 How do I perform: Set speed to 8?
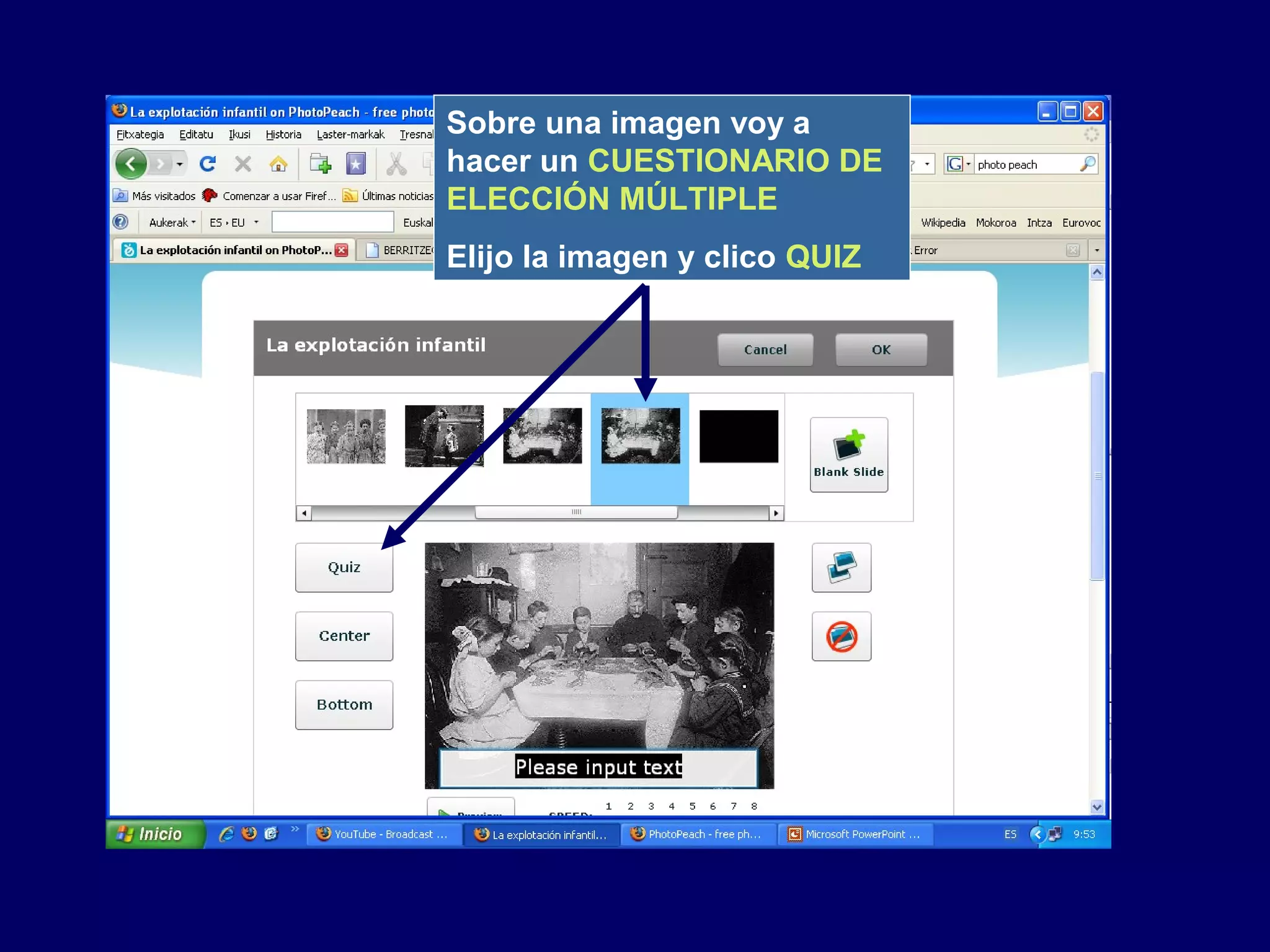tap(754, 806)
